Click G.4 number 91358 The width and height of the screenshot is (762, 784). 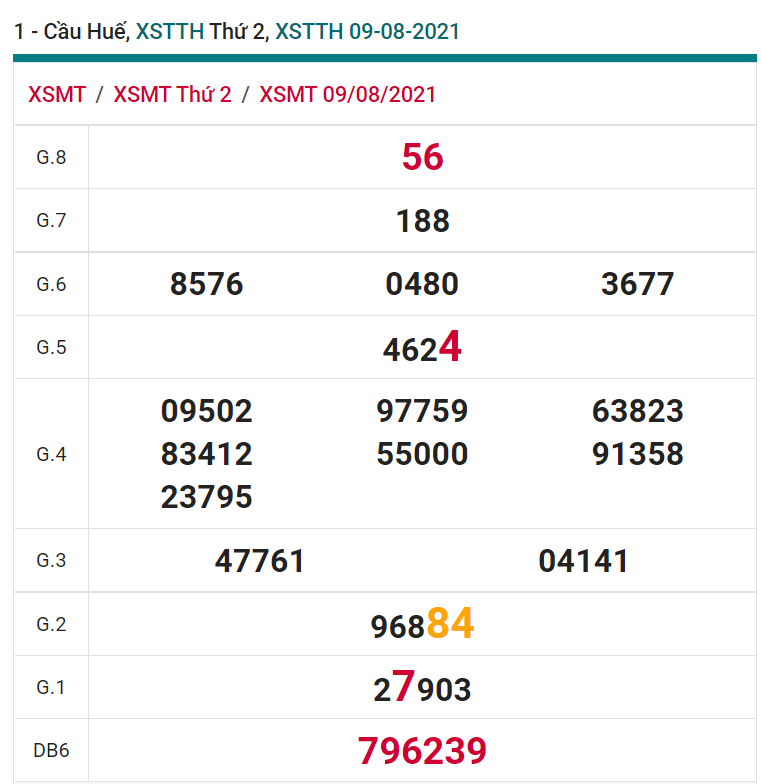click(637, 454)
